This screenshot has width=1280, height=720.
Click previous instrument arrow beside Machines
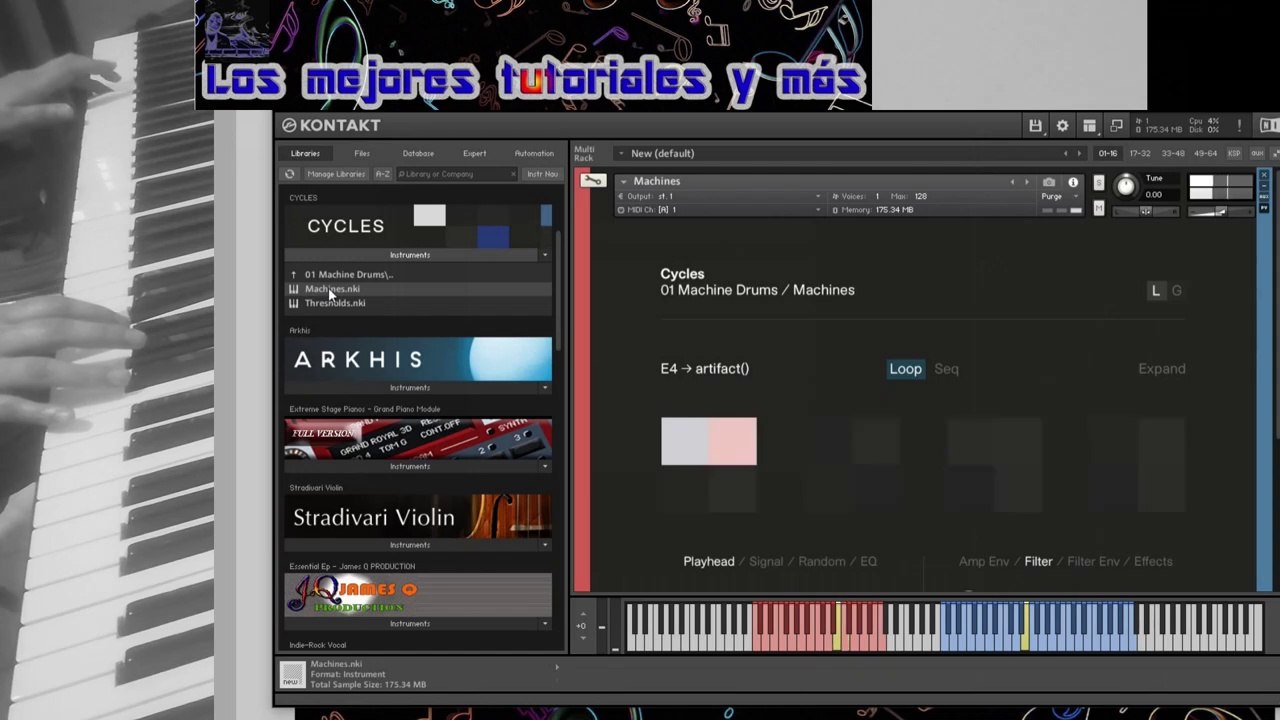(x=1012, y=182)
